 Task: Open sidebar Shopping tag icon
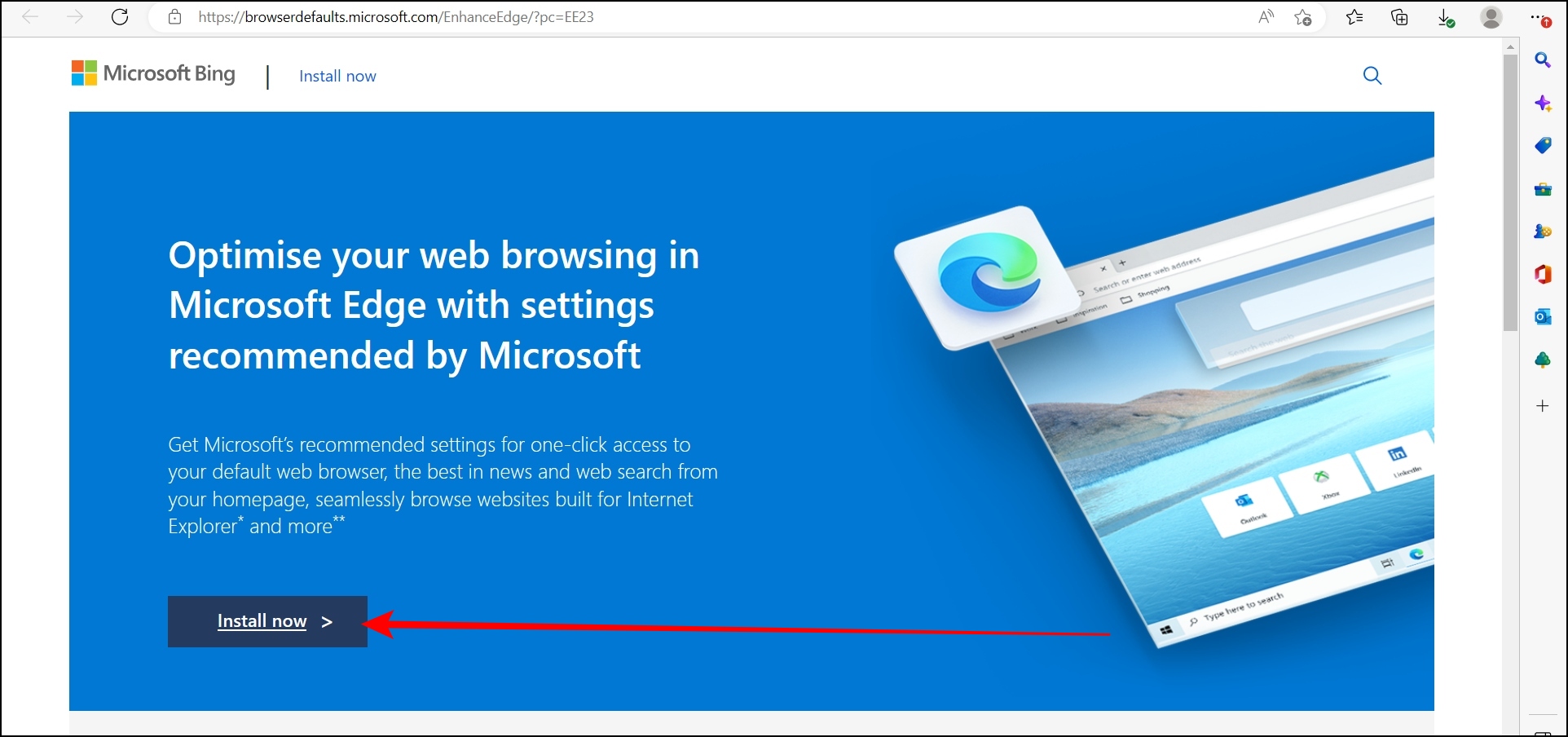coord(1543,146)
